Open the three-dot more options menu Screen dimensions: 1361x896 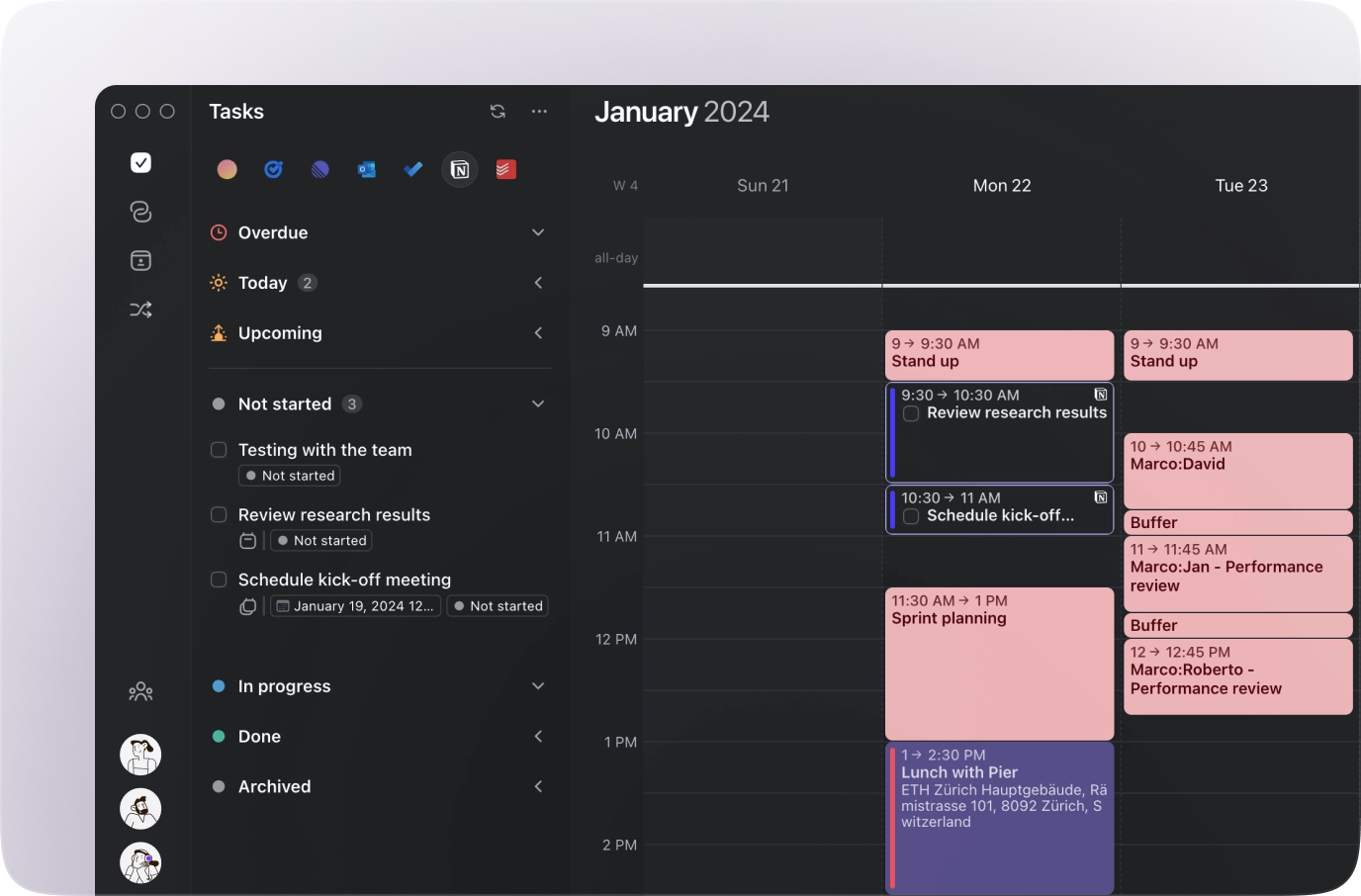[x=539, y=112]
